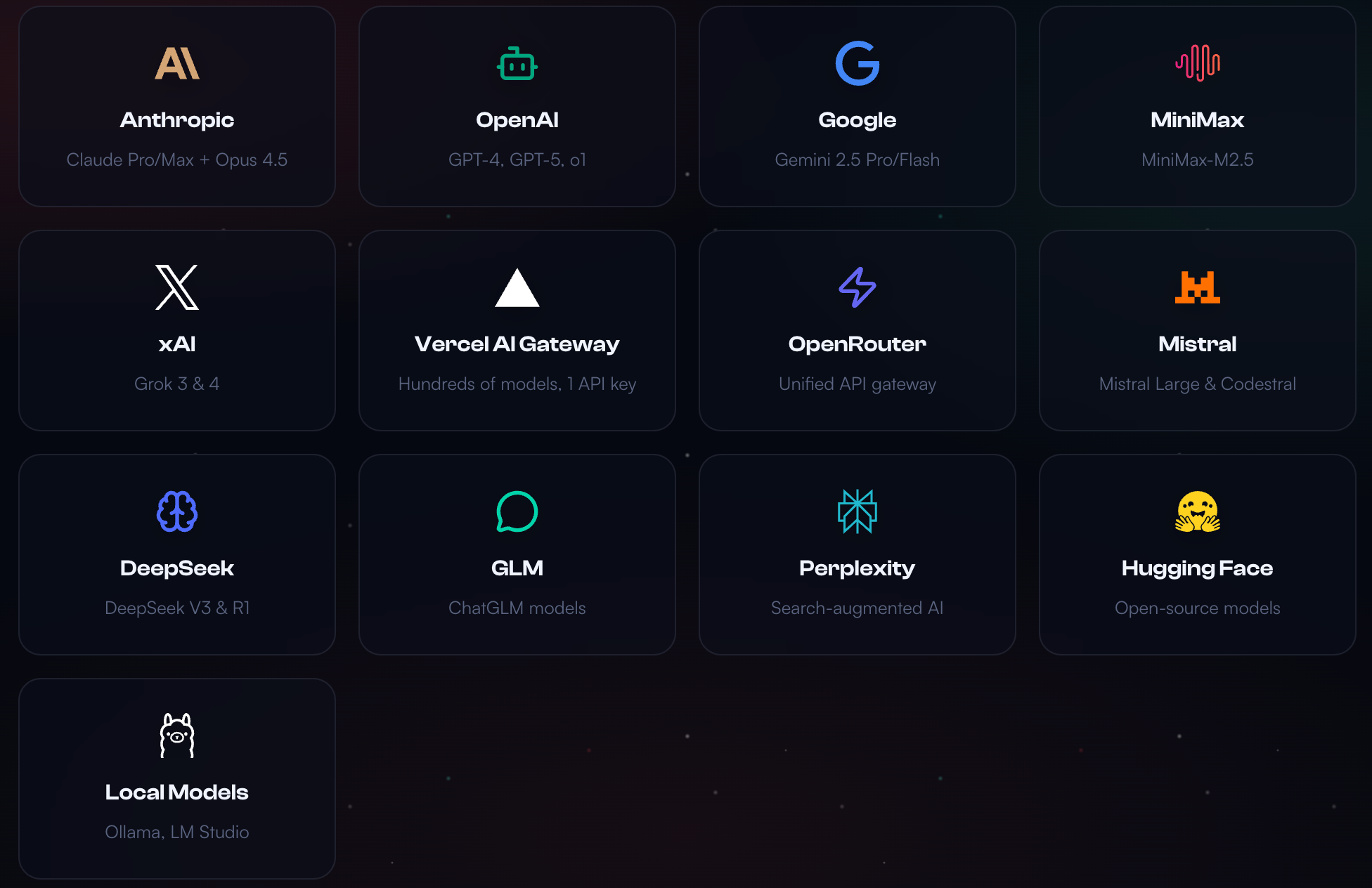Click the Anthropic logo icon

pos(177,63)
